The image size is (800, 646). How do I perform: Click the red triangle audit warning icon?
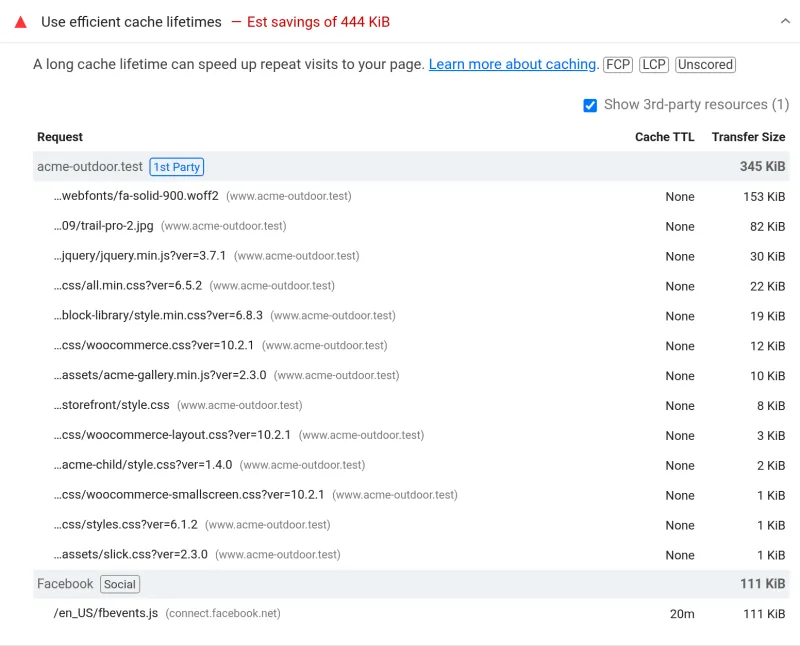tap(20, 22)
